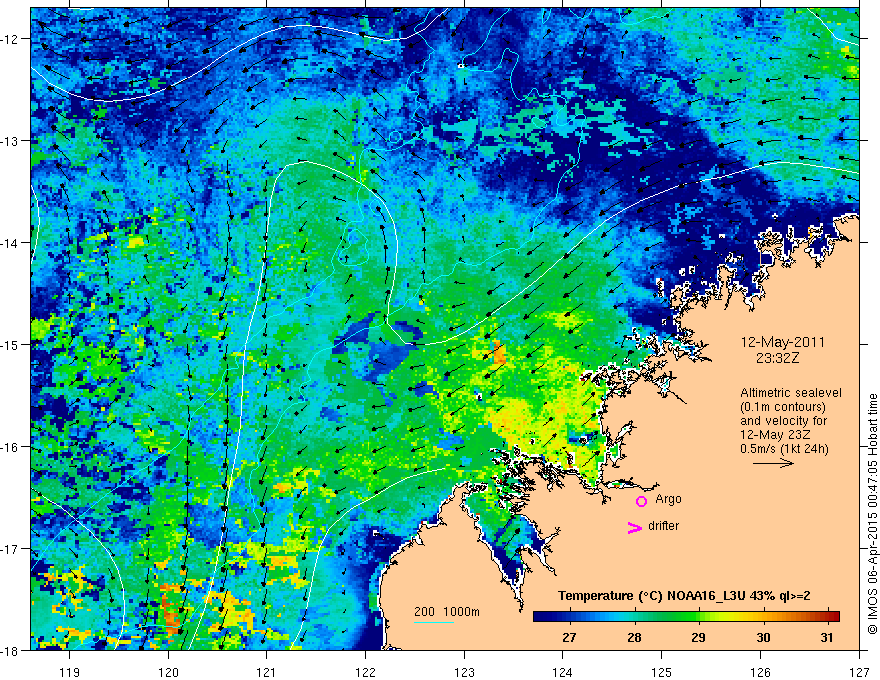Click the color bar label 31

click(x=827, y=637)
